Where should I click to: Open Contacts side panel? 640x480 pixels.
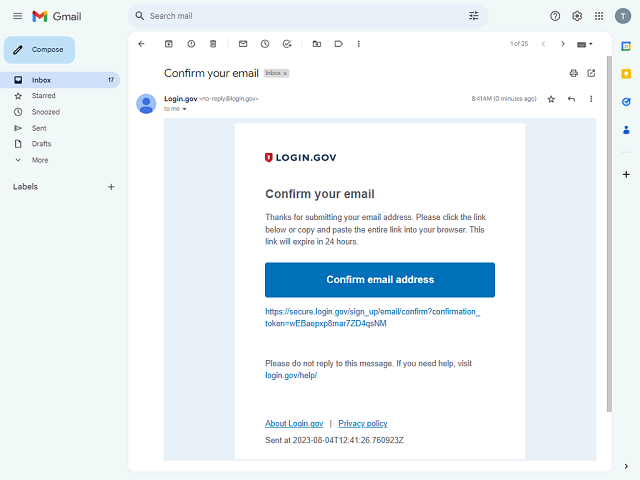coord(626,130)
